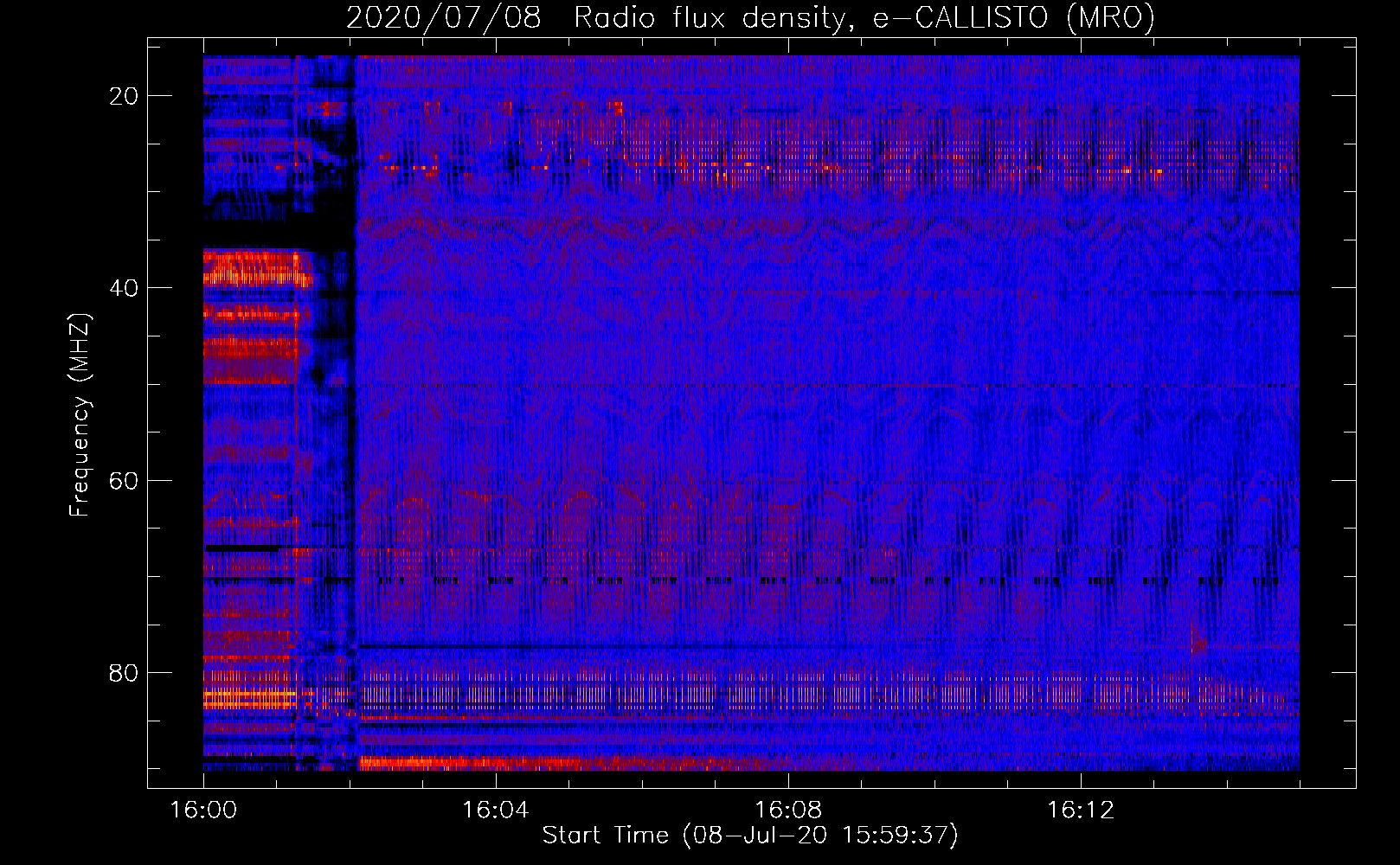Click the 40 MHz frequency tick label

click(124, 288)
